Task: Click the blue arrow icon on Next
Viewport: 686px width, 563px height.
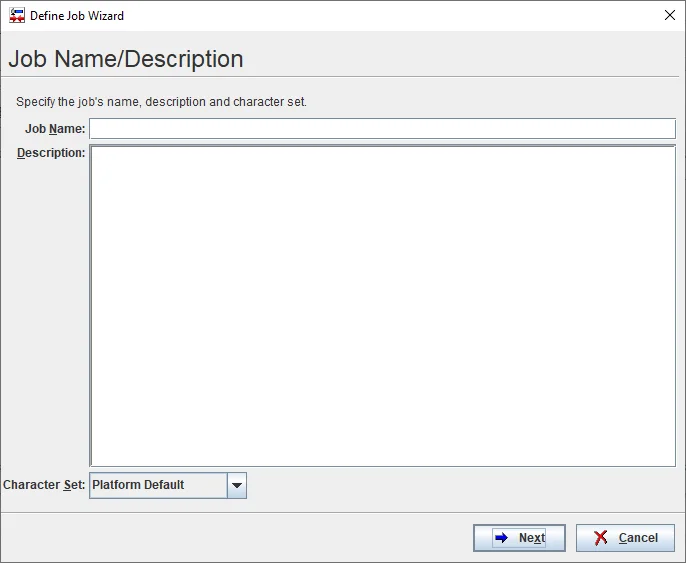Action: [x=502, y=538]
